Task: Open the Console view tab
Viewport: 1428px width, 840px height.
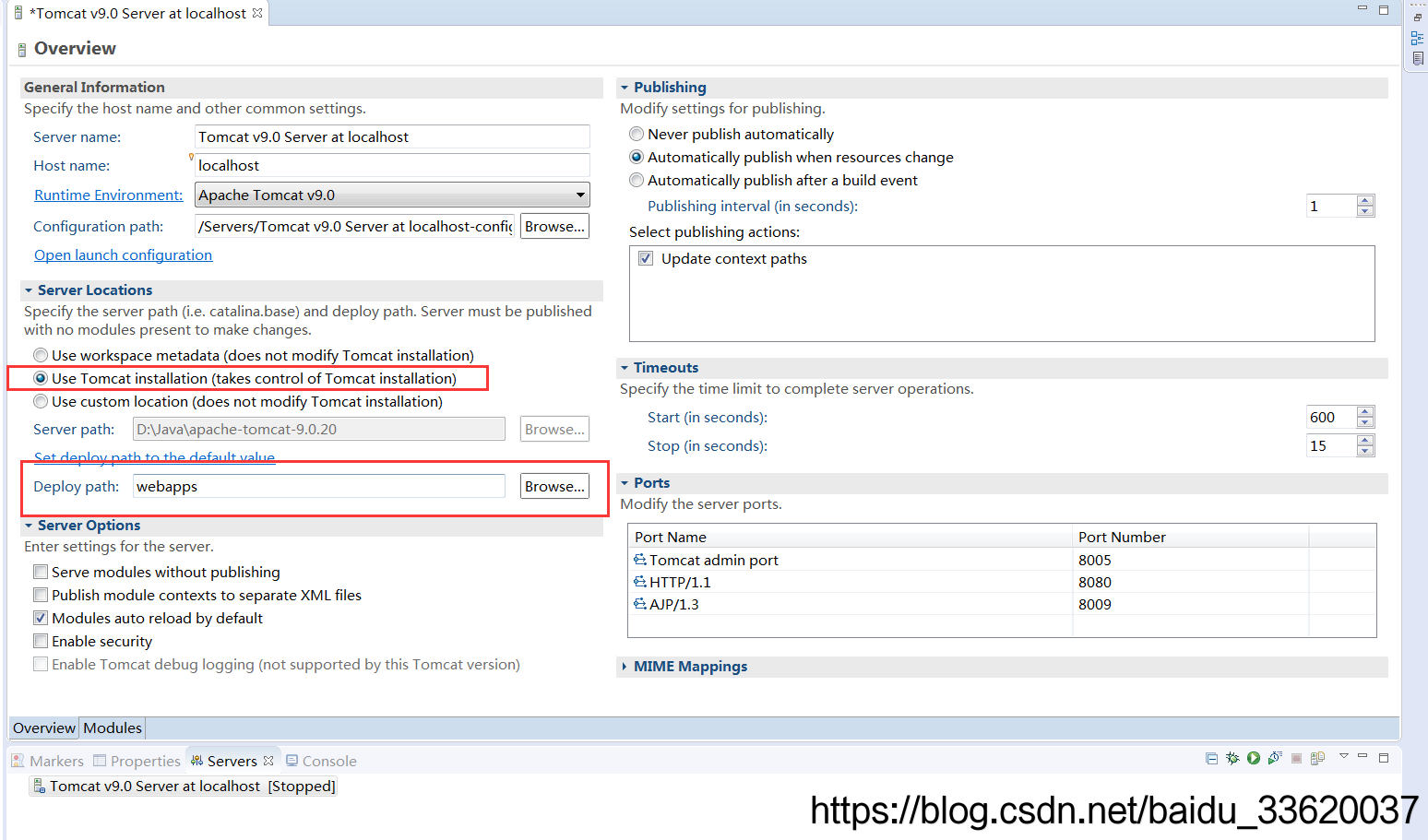Action: point(321,761)
